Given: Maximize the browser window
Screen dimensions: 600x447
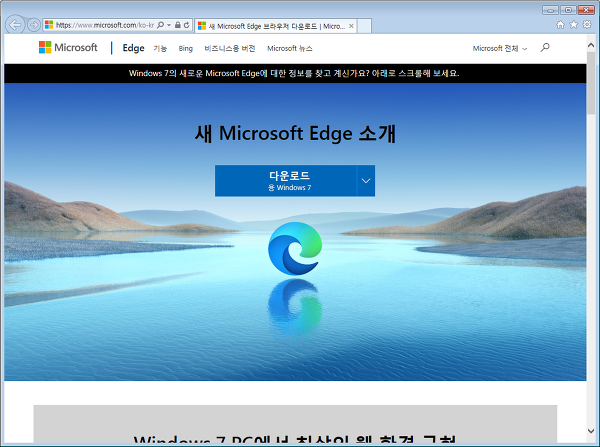Looking at the screenshot, I should (x=568, y=10).
